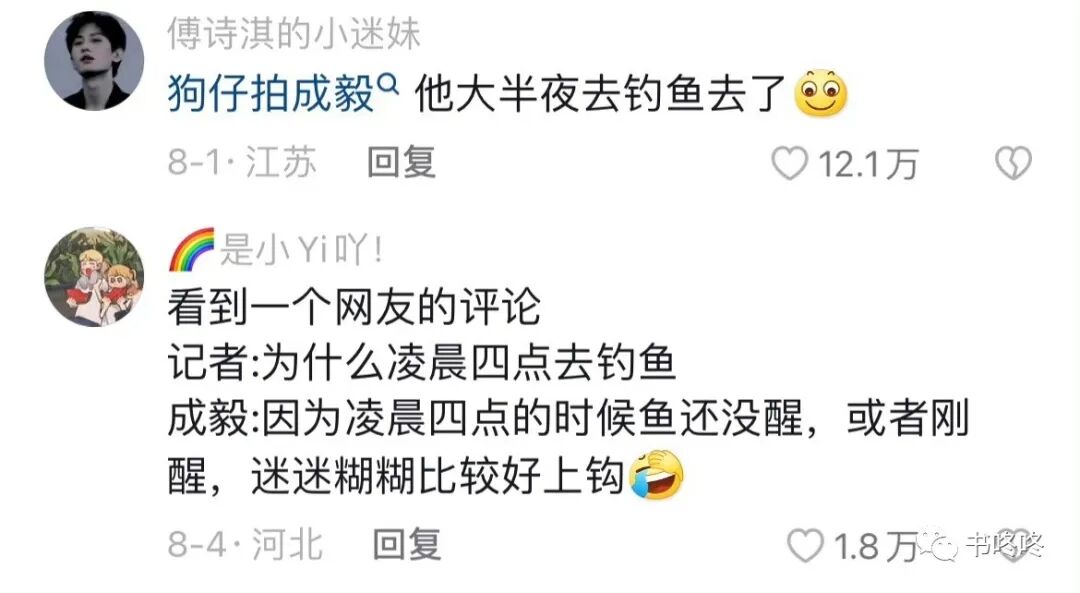Click the WeChat logo in the watermark
This screenshot has height=593, width=1080.
[x=939, y=544]
